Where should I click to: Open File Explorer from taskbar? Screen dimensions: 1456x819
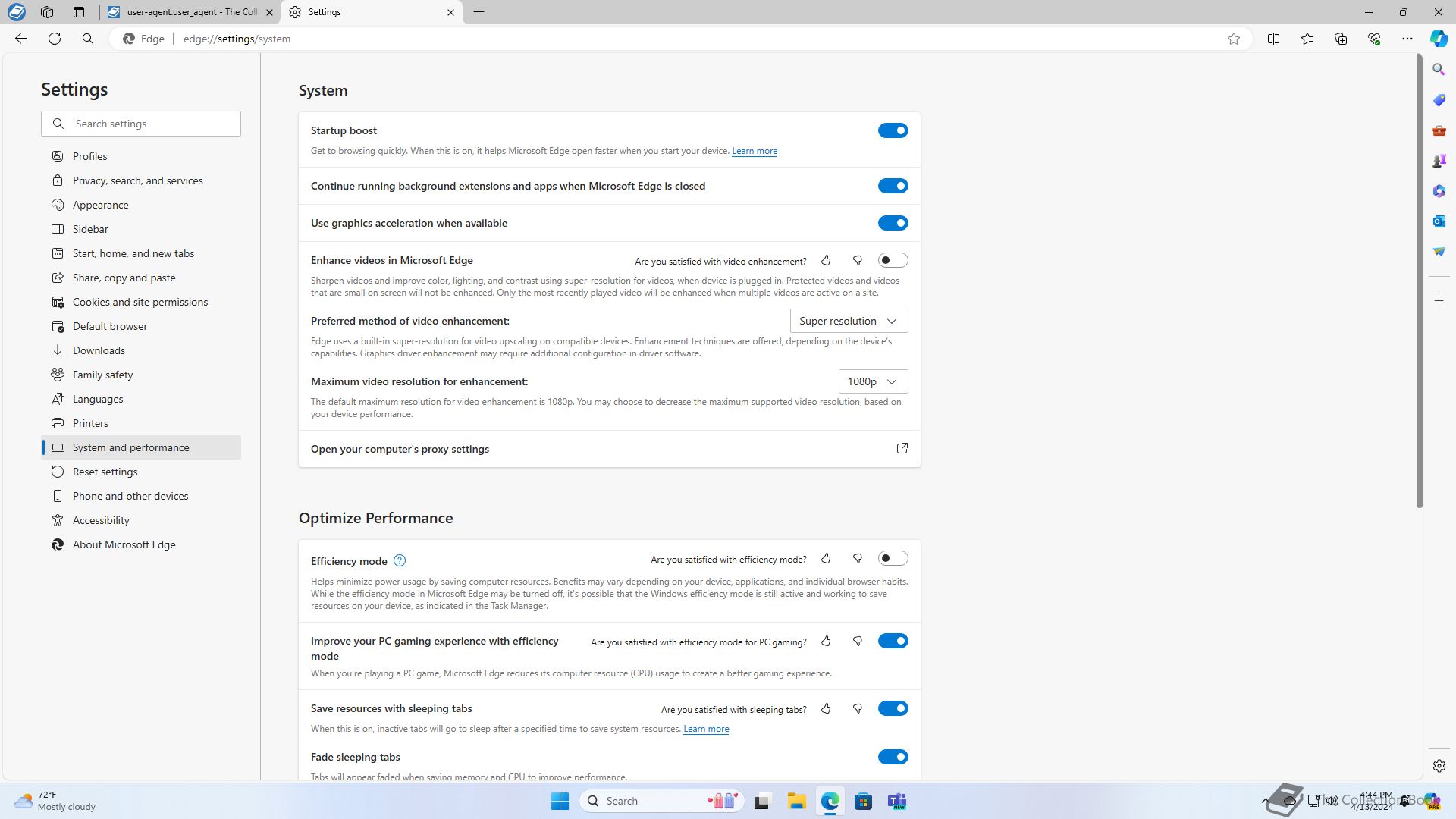tap(796, 801)
